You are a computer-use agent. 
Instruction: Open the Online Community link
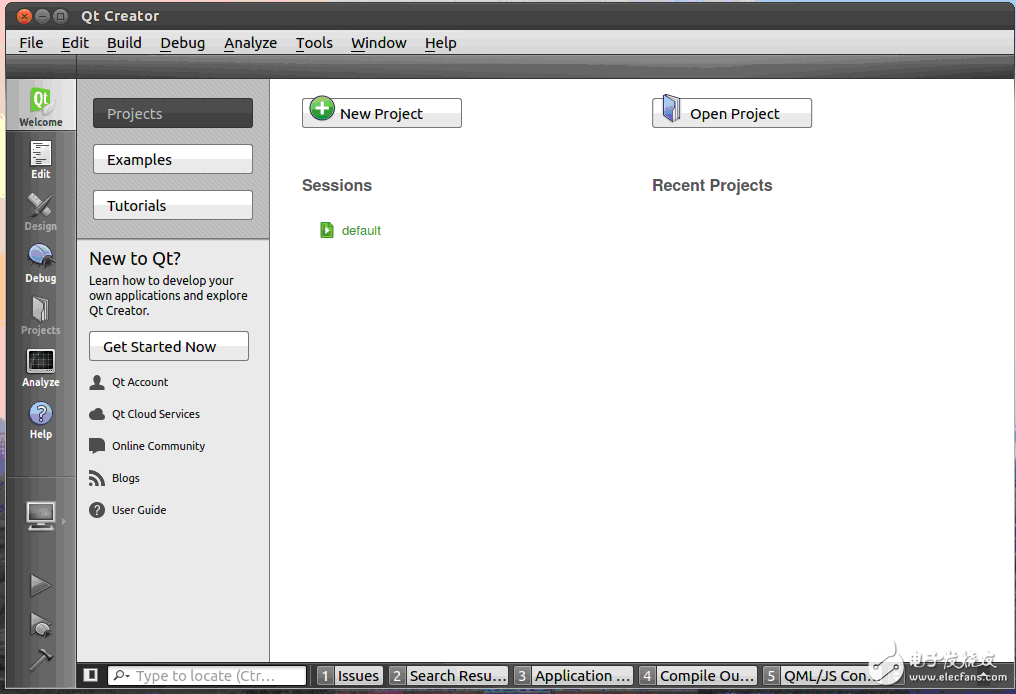[158, 446]
